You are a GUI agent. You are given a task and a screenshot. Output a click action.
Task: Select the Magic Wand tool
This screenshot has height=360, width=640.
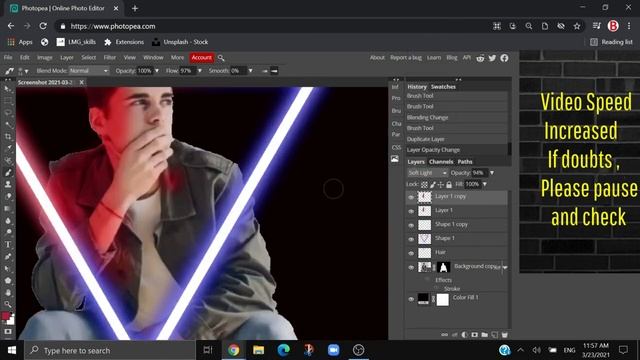8,124
